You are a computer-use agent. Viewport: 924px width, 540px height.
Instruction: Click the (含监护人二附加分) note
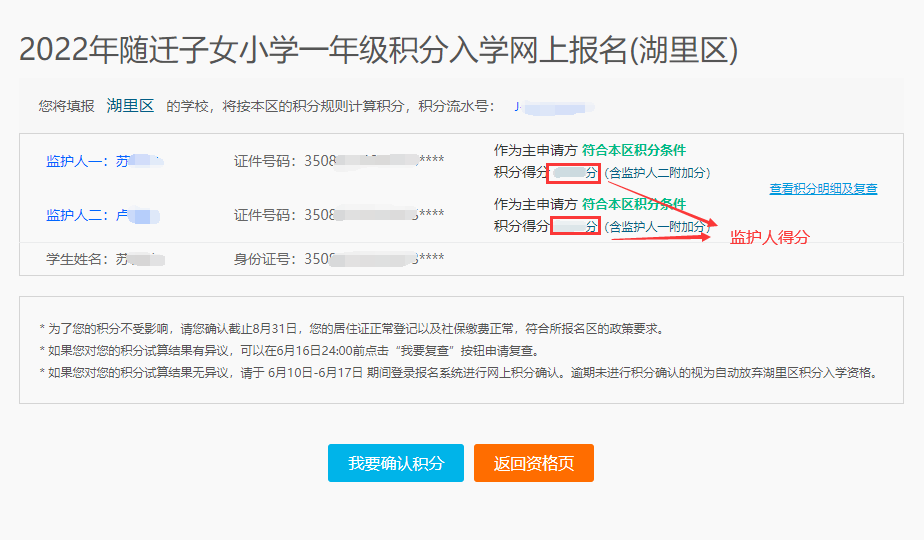[x=657, y=173]
